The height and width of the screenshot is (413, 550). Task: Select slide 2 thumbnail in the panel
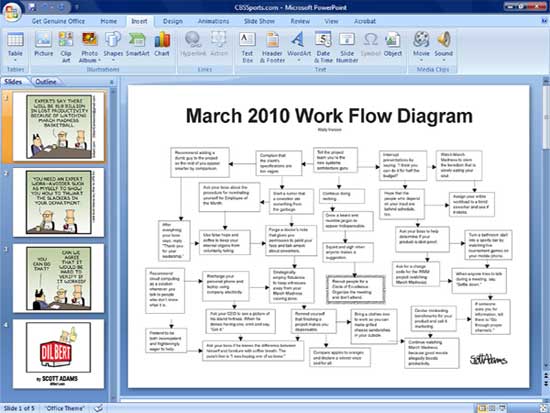tap(58, 202)
